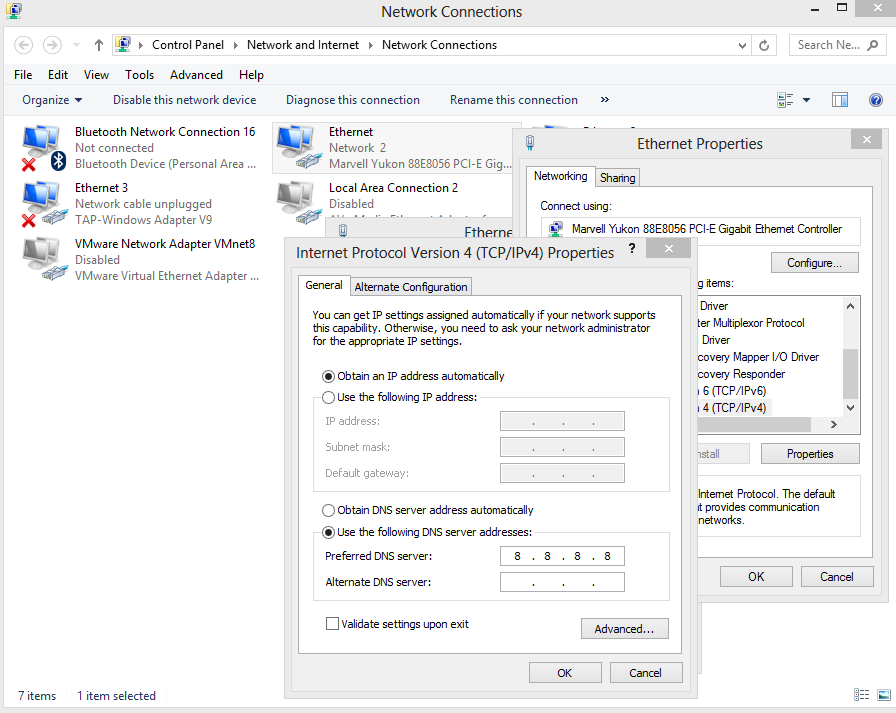The width and height of the screenshot is (896, 713).
Task: Click the Back navigation arrow
Action: pyautogui.click(x=23, y=45)
